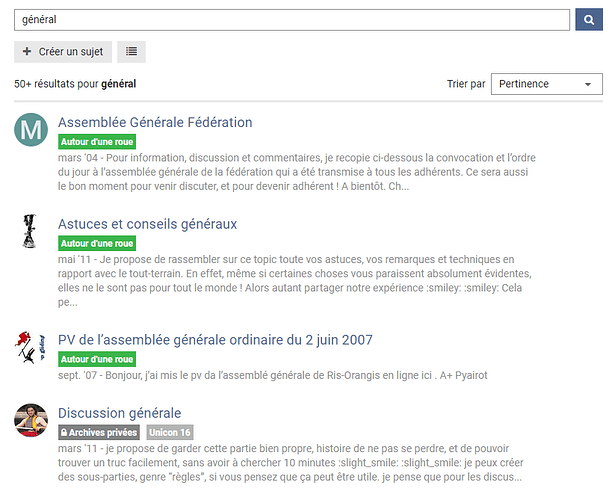Focus the search field containing général
The height and width of the screenshot is (500, 612).
coord(292,20)
